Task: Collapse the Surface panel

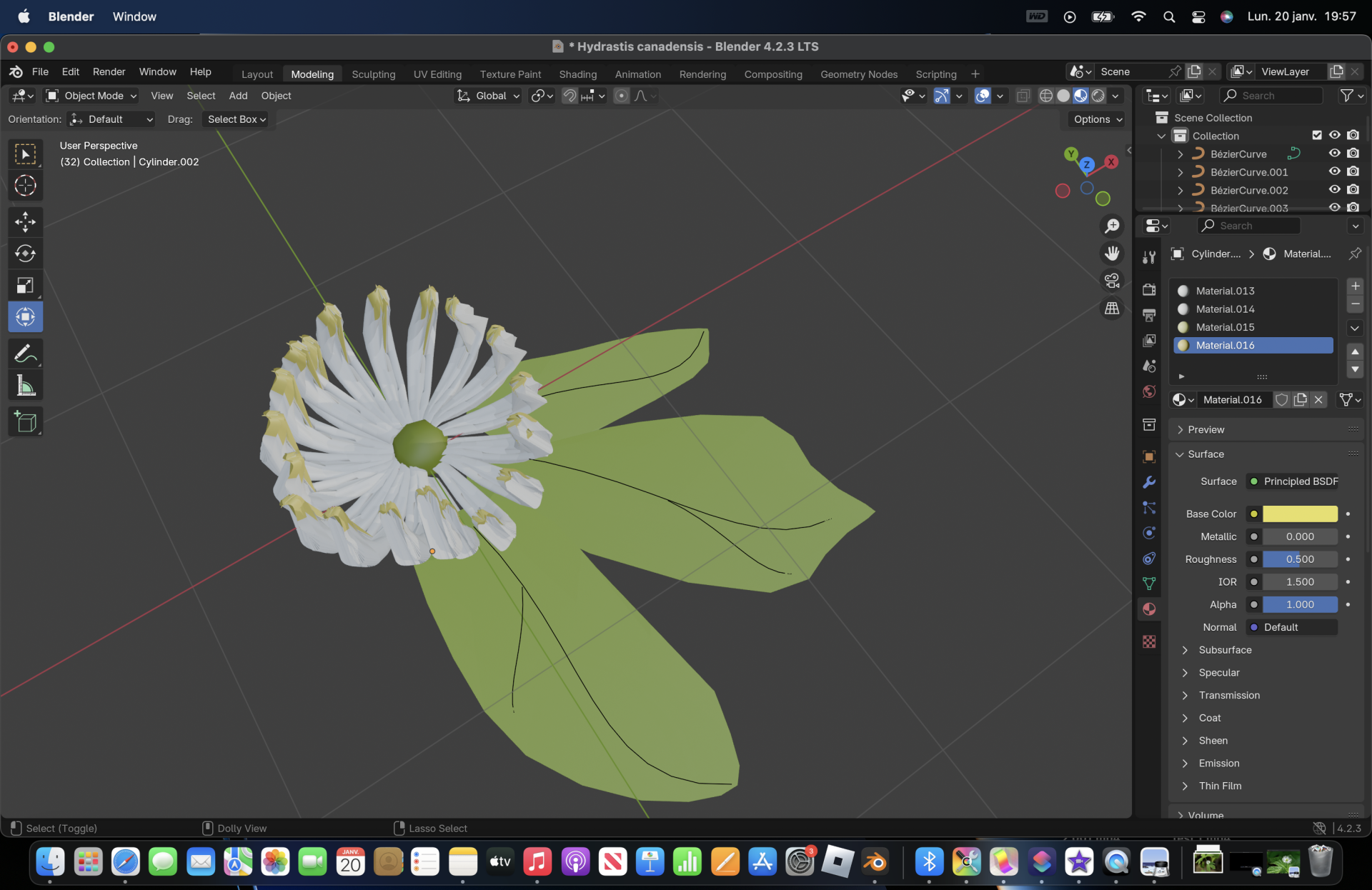Action: [1179, 454]
